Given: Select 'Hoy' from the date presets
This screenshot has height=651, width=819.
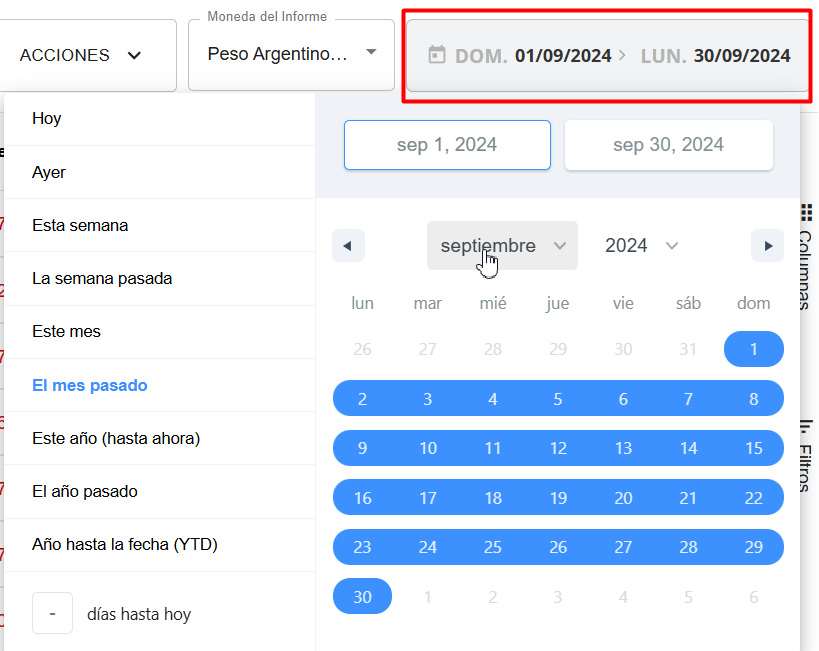Looking at the screenshot, I should coord(44,118).
